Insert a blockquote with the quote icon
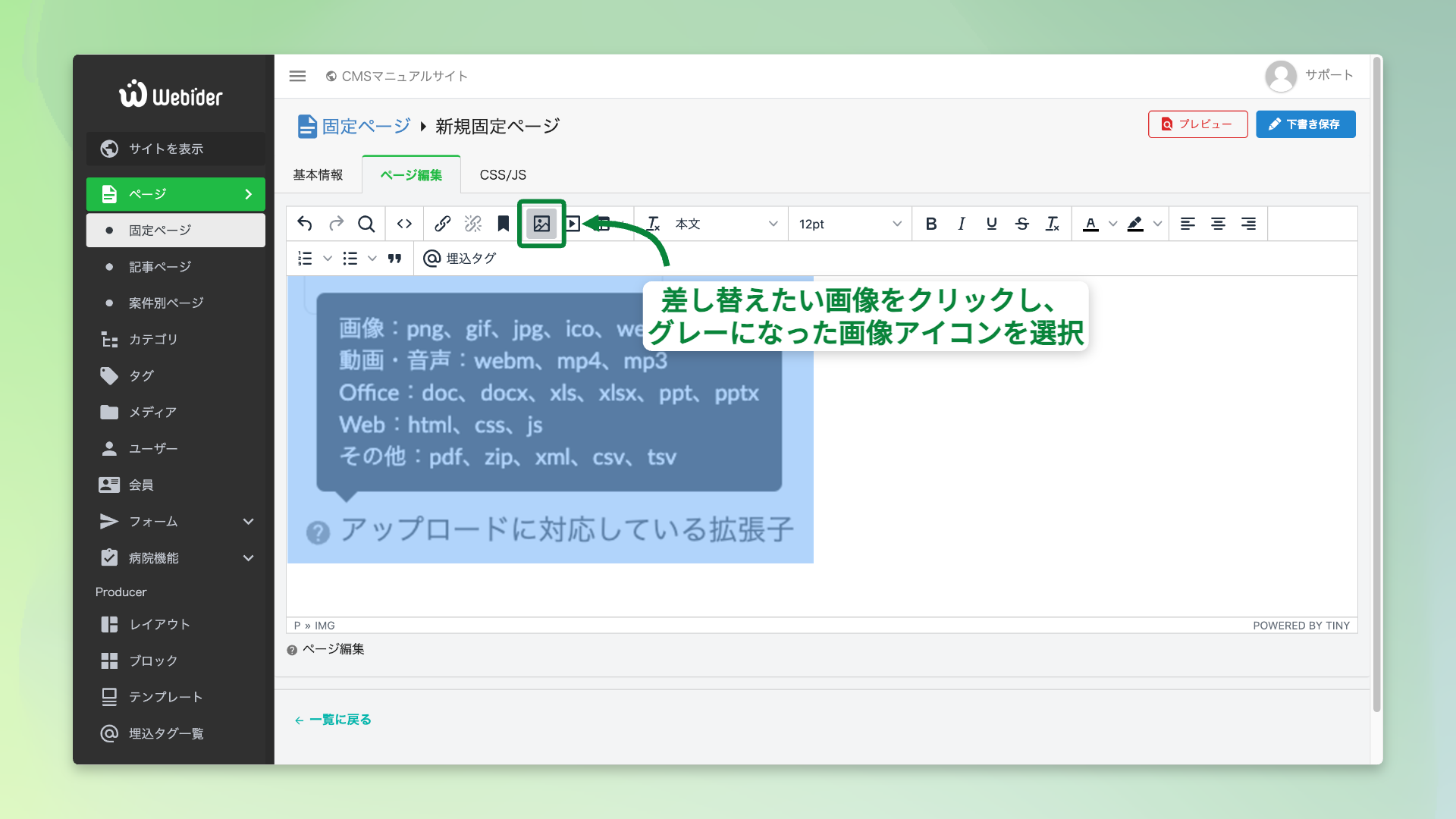Image resolution: width=1456 pixels, height=819 pixels. (x=394, y=259)
